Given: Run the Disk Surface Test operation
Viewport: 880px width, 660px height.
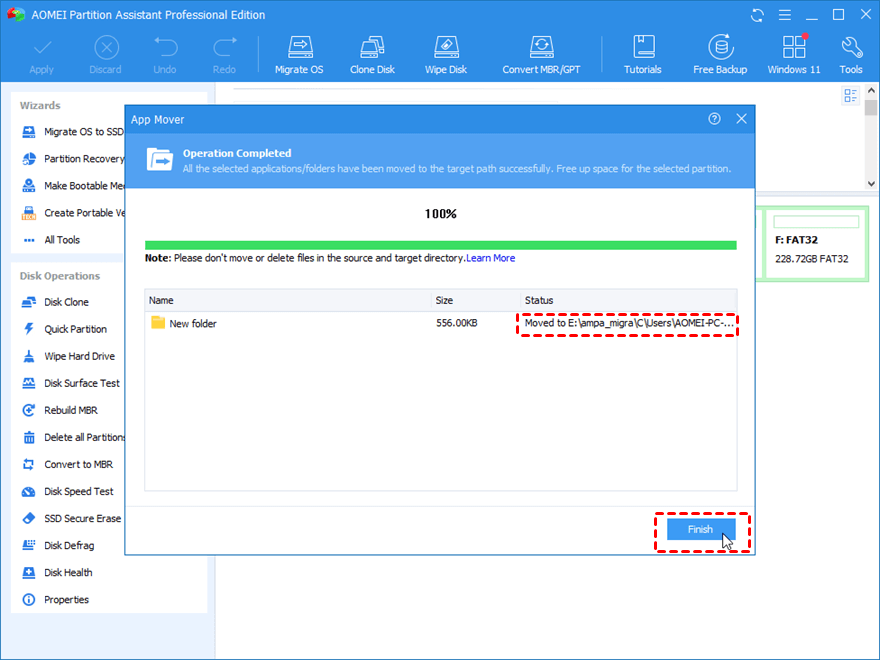Looking at the screenshot, I should click(71, 383).
